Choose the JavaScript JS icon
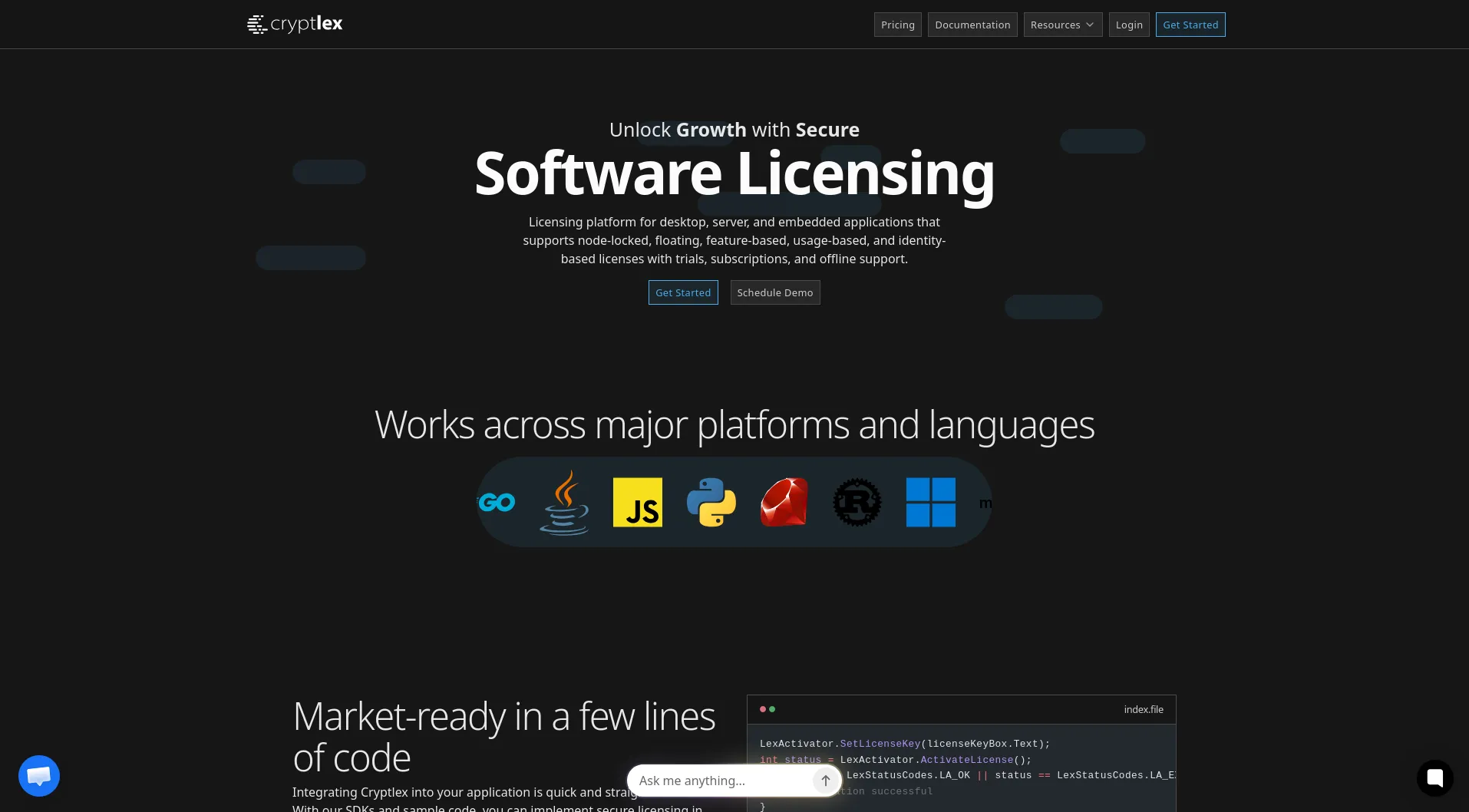The image size is (1469, 812). [x=637, y=503]
